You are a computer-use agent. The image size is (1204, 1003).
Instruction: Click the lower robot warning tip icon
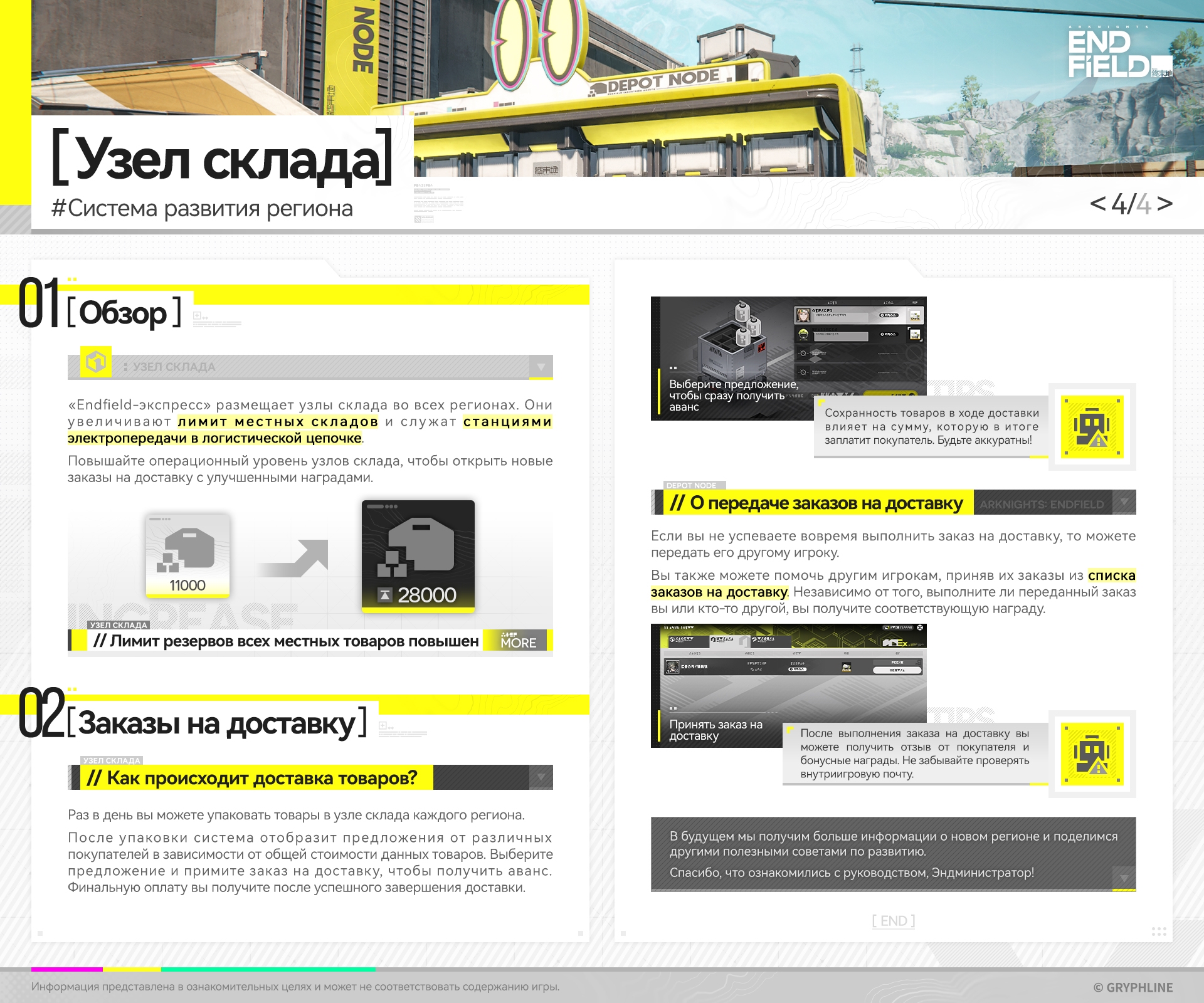(1092, 754)
